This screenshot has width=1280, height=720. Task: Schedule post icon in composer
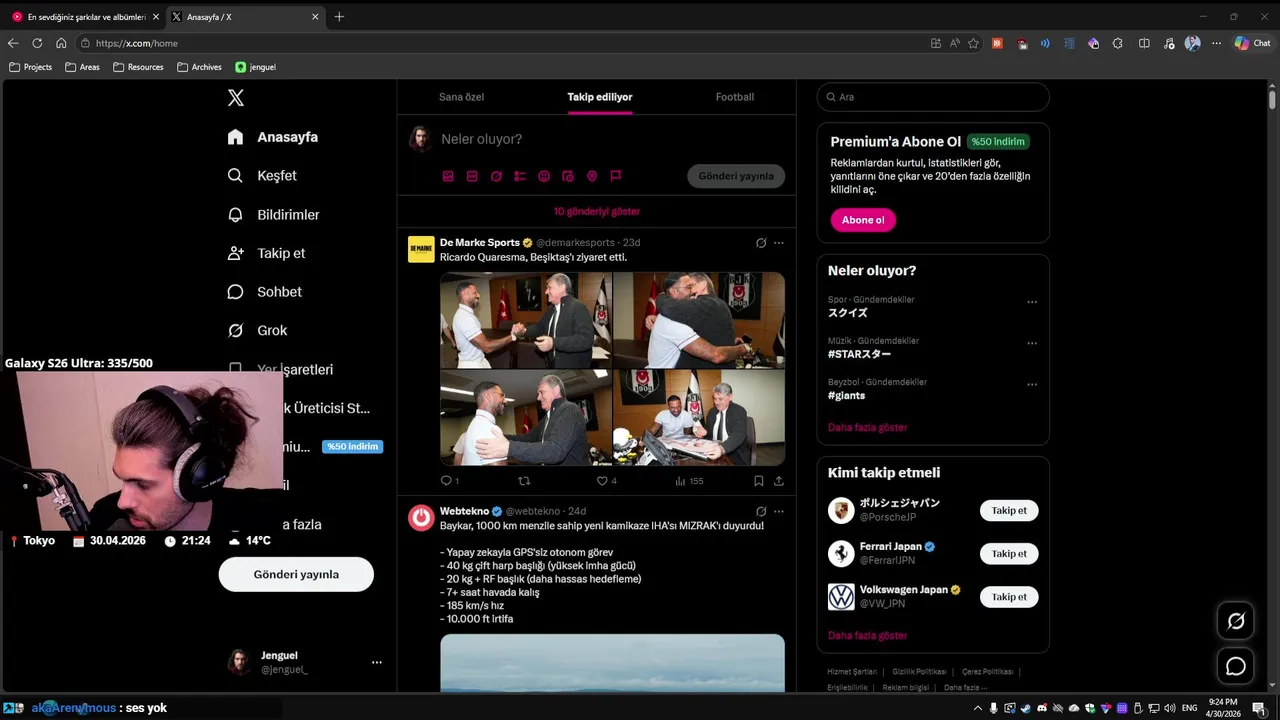[x=568, y=176]
